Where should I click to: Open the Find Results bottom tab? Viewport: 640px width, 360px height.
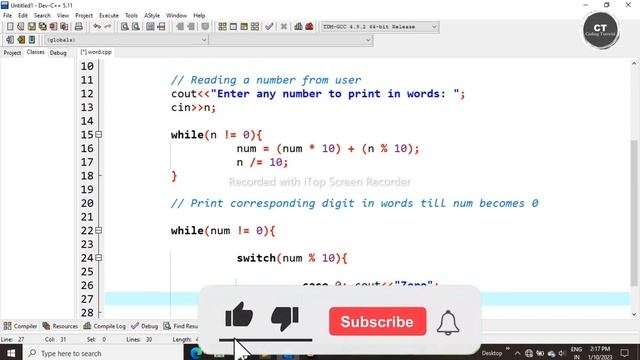(181, 326)
